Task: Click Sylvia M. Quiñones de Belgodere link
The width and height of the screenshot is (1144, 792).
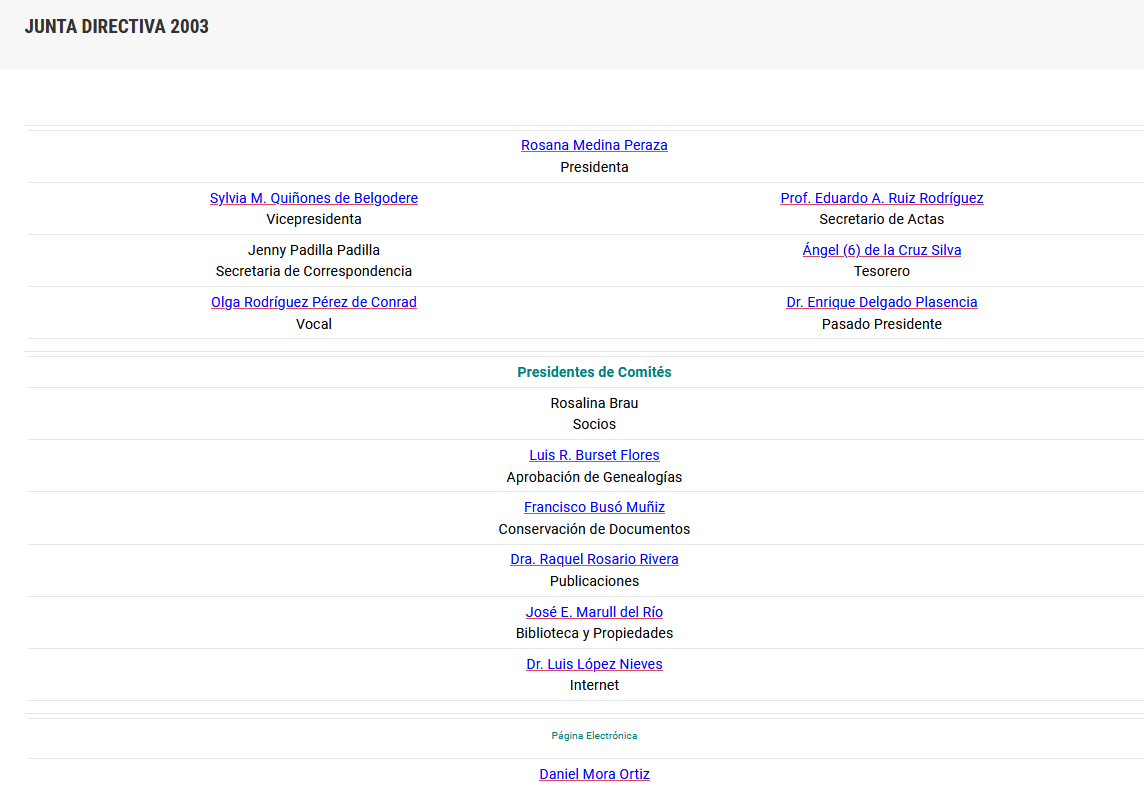Action: coord(313,198)
